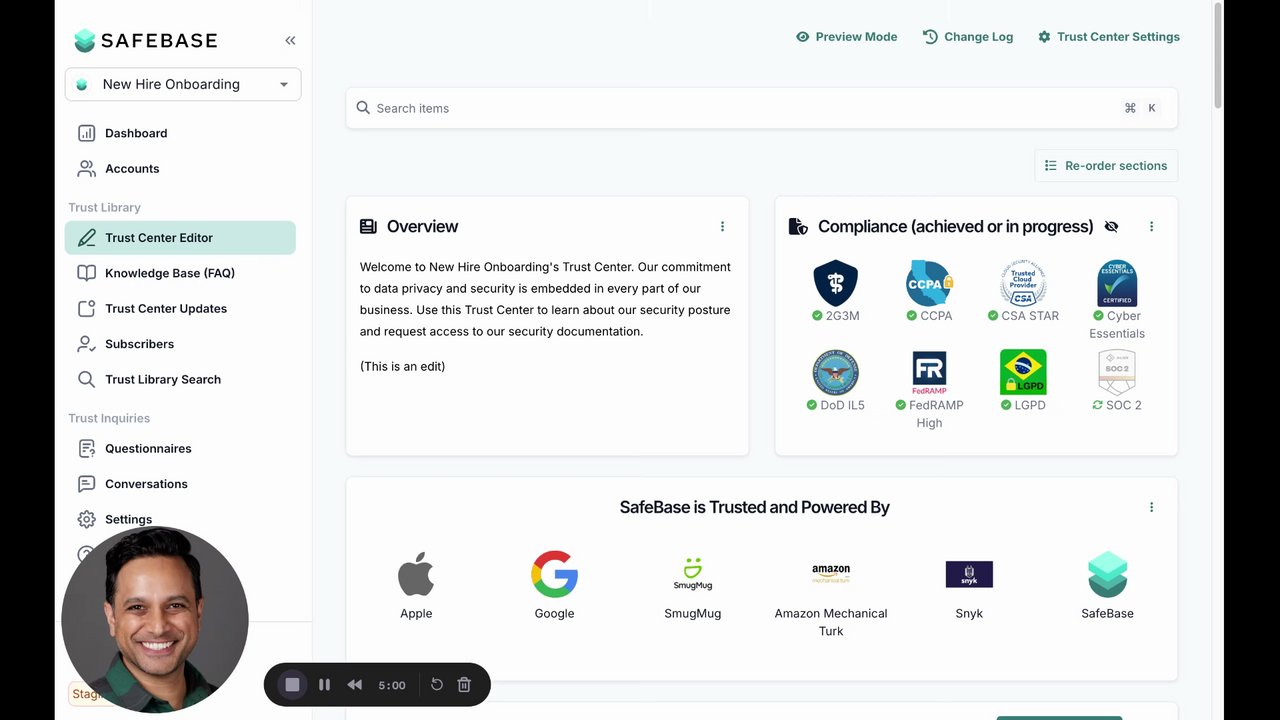Delete the recording with trash icon
This screenshot has width=1280, height=720.
(x=464, y=685)
